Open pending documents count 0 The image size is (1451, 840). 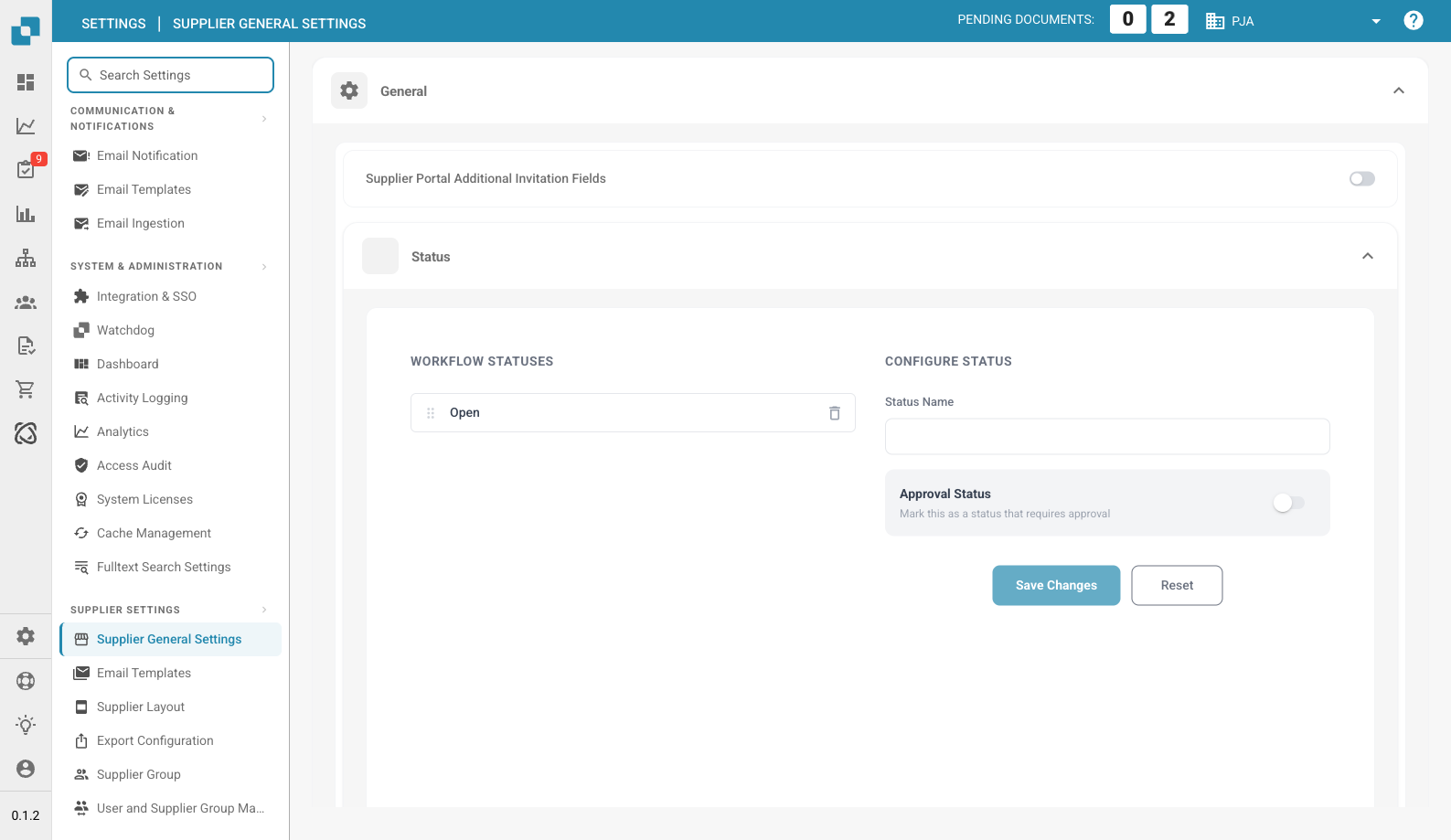point(1128,19)
